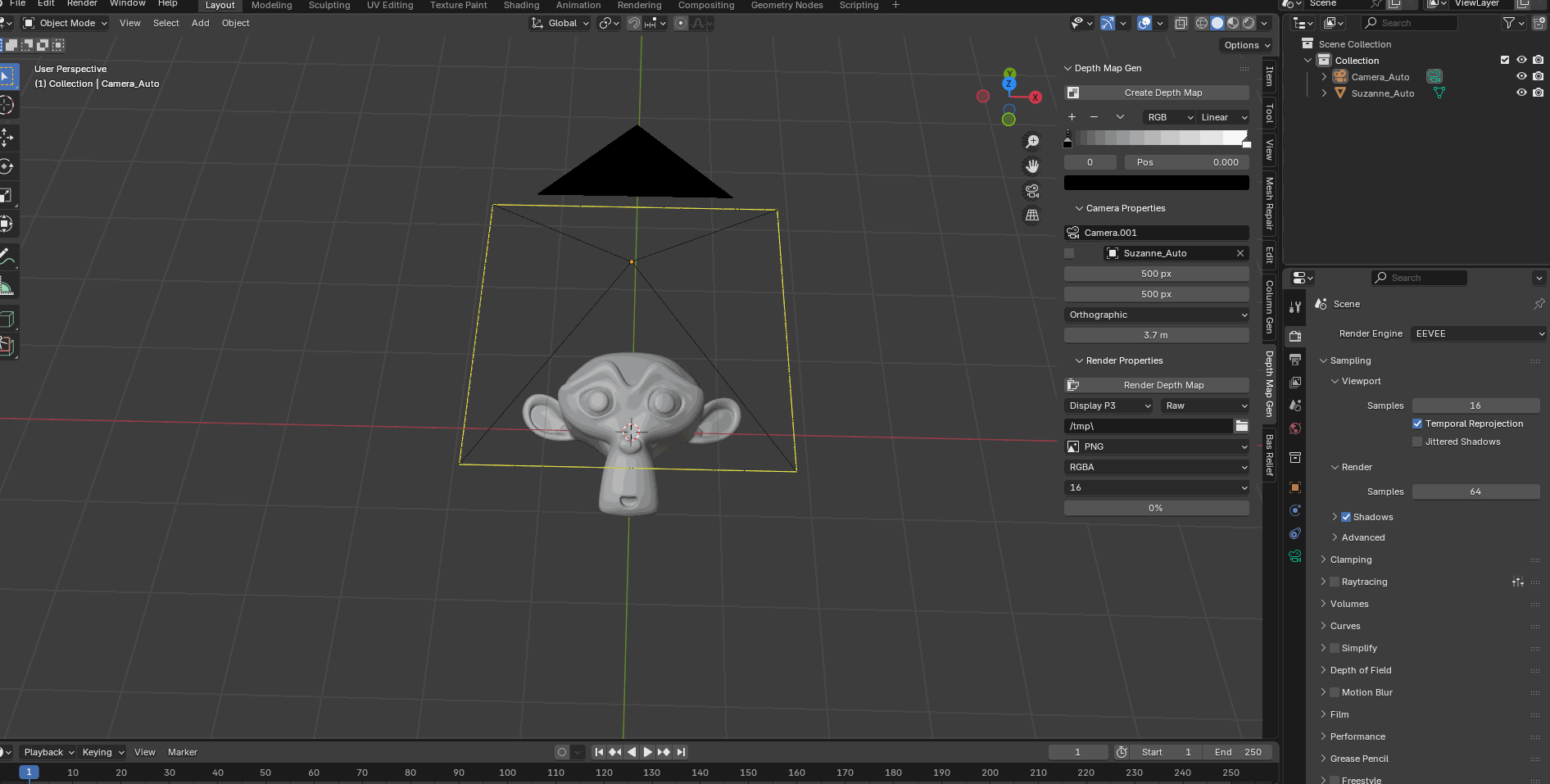Switch to the Modeling workspace tab

pyautogui.click(x=272, y=5)
